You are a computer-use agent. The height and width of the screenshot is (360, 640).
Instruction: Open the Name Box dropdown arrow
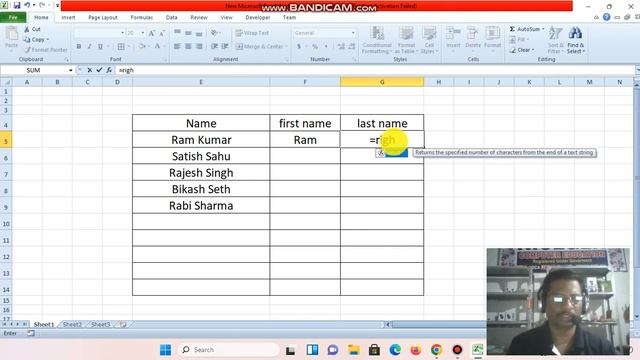coord(71,70)
